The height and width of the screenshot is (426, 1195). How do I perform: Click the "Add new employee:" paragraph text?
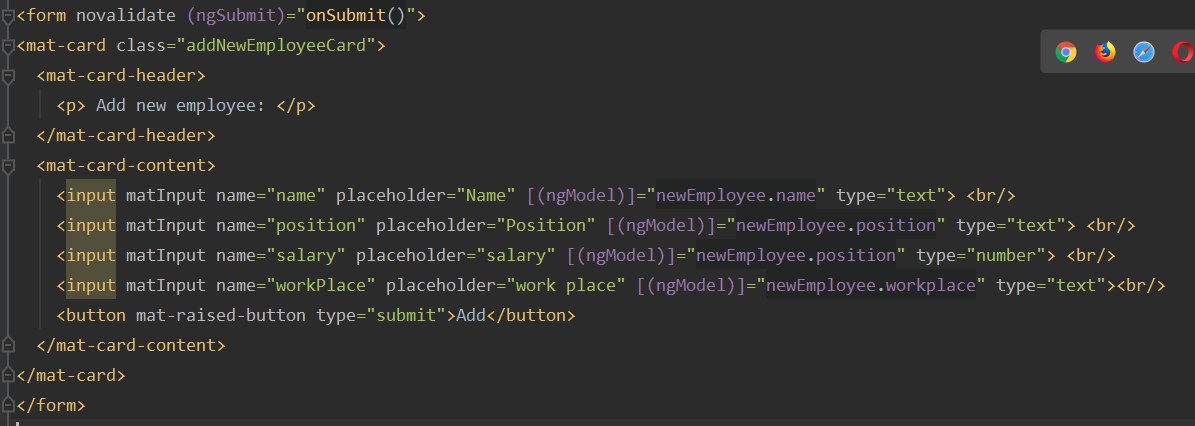point(180,106)
